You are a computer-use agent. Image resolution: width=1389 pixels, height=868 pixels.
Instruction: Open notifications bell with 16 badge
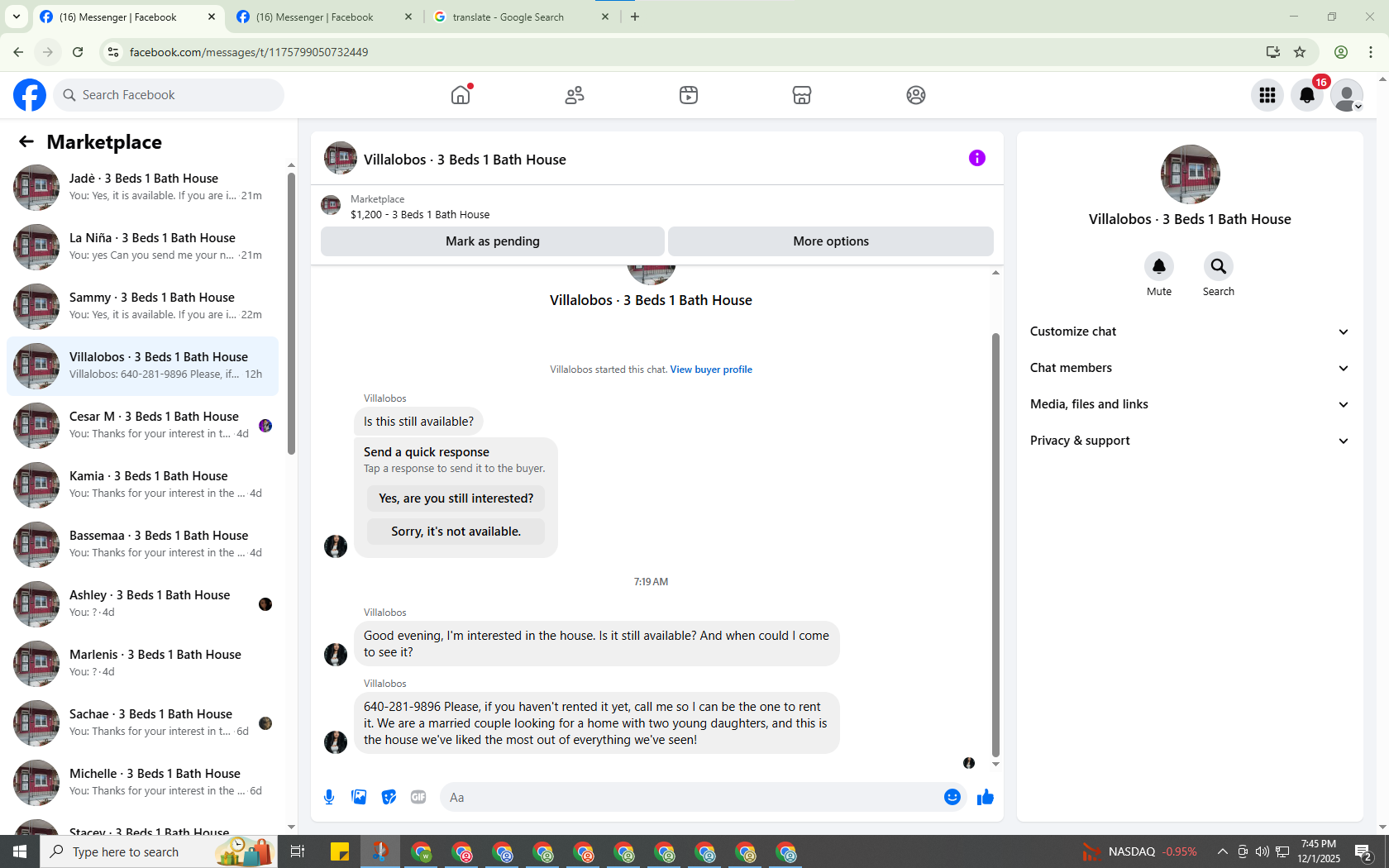tap(1307, 95)
